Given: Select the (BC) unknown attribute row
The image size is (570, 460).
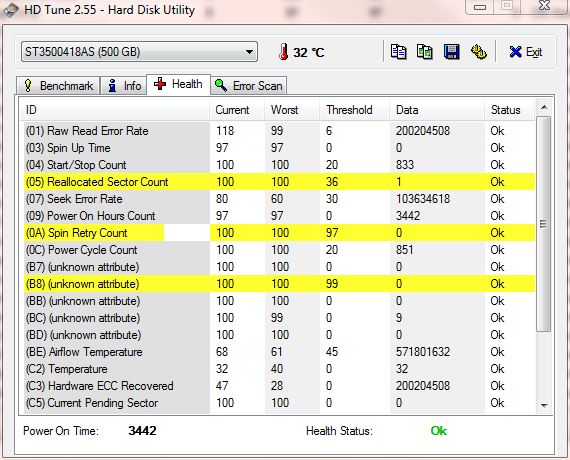Looking at the screenshot, I should 279,318.
